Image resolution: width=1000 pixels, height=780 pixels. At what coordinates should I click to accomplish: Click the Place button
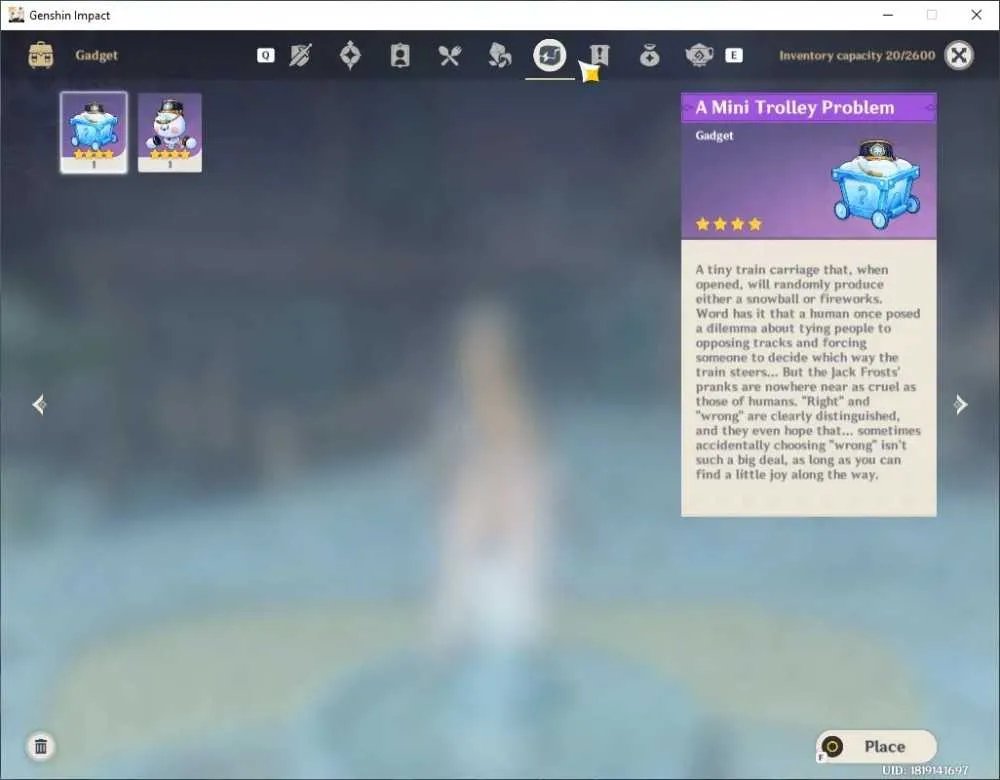(x=876, y=746)
